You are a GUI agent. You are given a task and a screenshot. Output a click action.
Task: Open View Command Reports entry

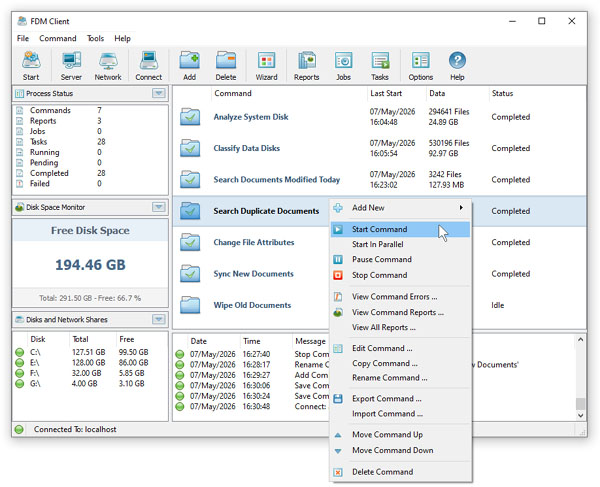(400, 313)
